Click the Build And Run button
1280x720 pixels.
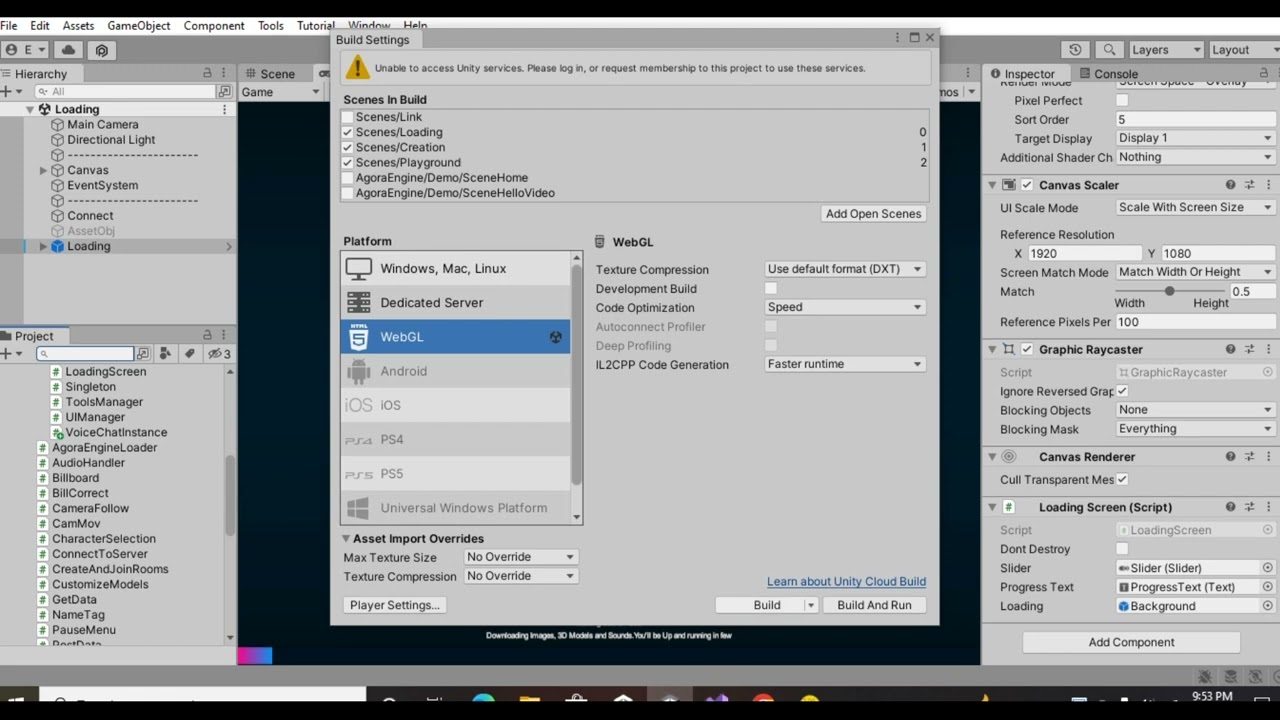(x=874, y=605)
